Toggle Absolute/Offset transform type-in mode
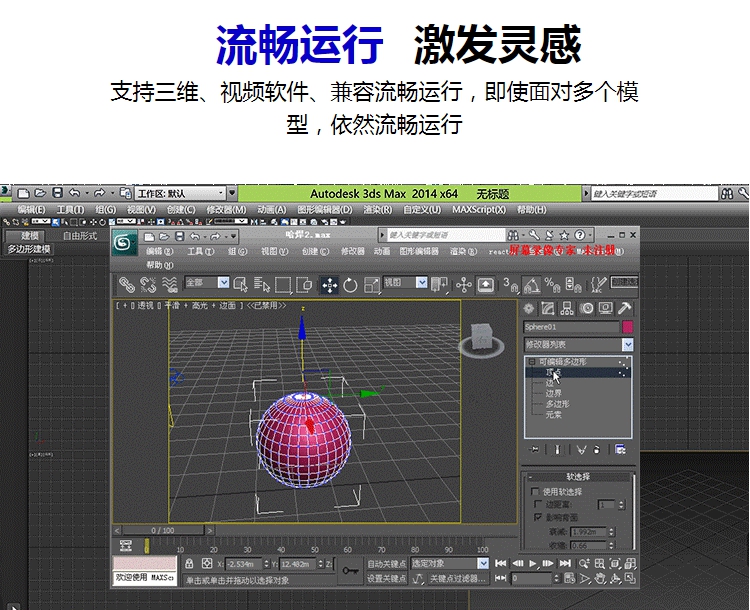This screenshot has height=610, width=750. 207,563
